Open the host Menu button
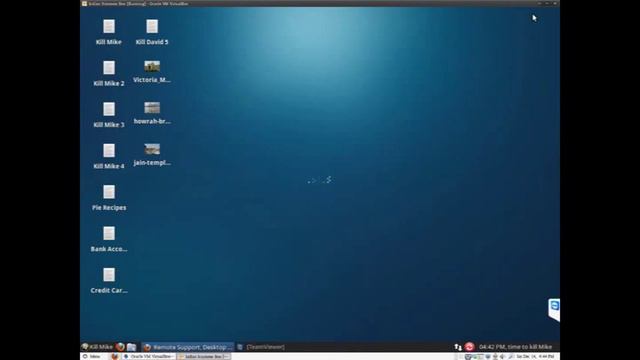Screen dimensions: 640x360 pyautogui.click(x=91, y=356)
